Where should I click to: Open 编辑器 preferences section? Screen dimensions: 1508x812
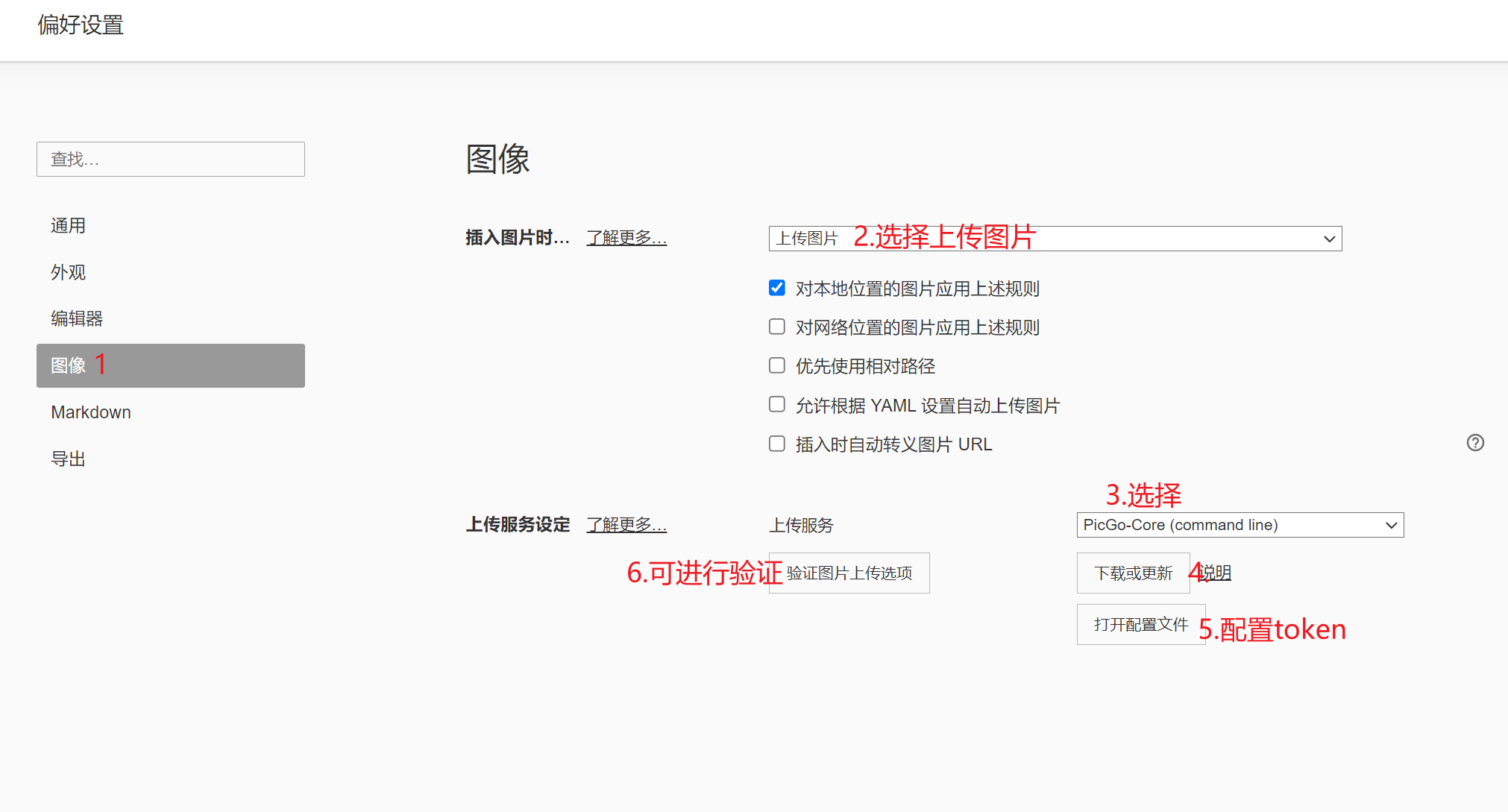click(77, 318)
